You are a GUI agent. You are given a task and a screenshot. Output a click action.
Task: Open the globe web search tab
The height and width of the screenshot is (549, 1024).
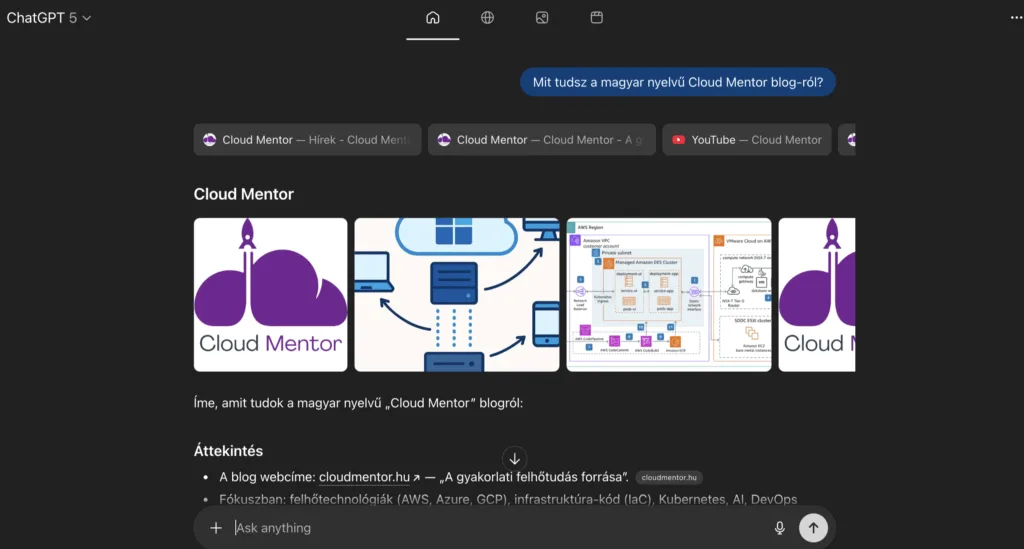[x=487, y=18]
